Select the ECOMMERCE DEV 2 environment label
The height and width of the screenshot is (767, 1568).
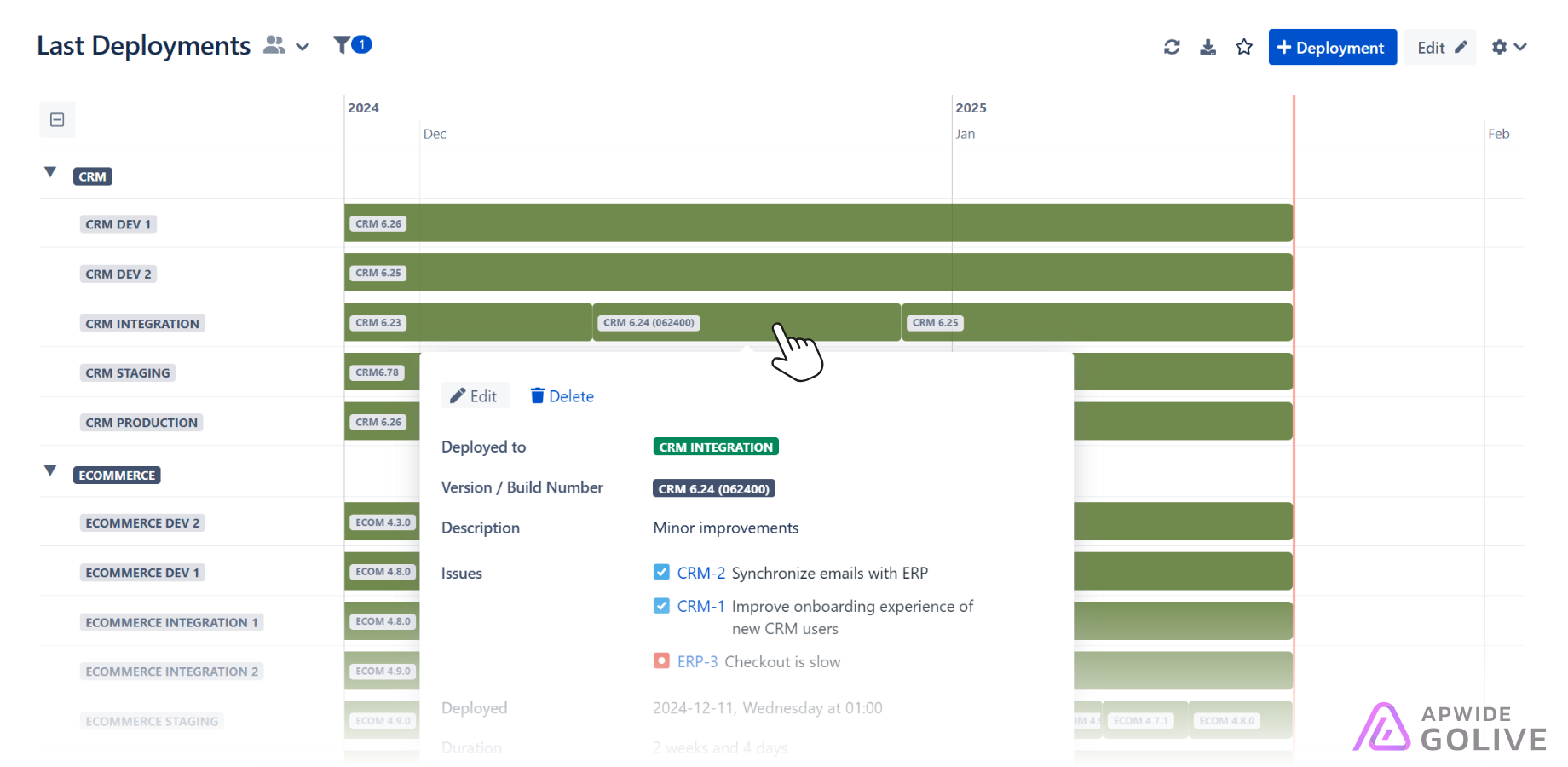142,523
